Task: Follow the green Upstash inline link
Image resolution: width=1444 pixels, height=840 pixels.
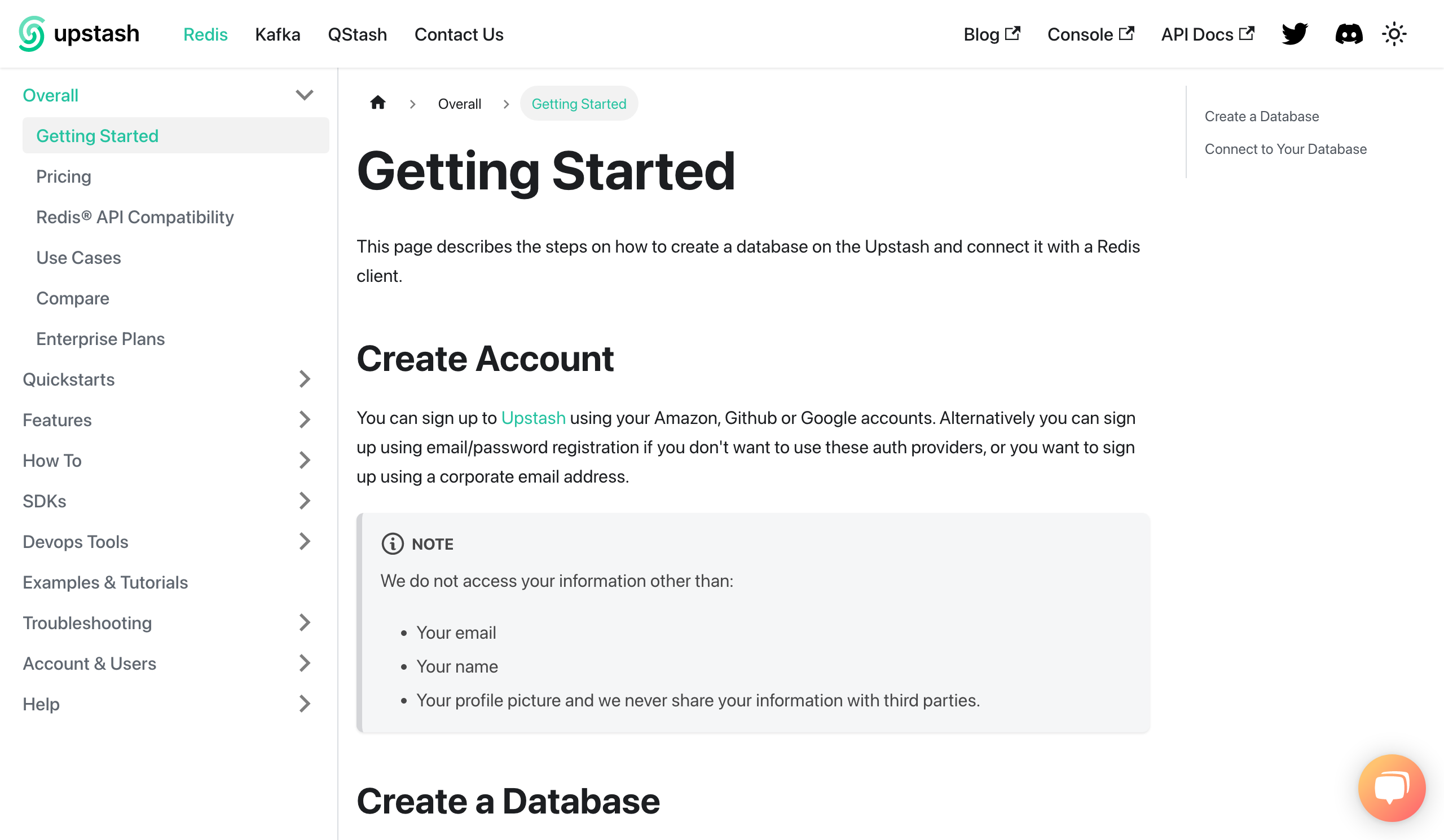Action: (533, 418)
